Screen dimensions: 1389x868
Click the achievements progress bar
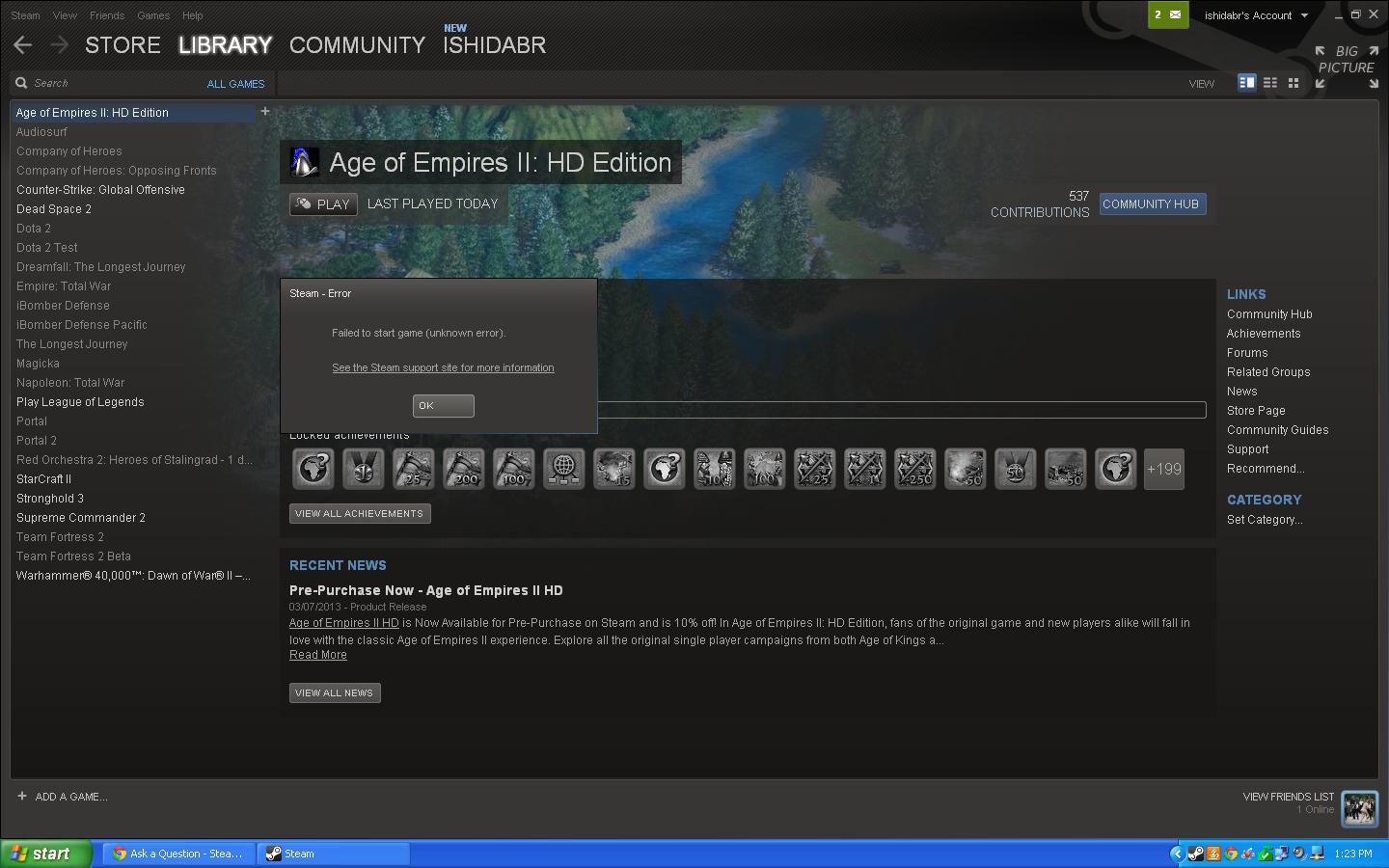pos(902,410)
